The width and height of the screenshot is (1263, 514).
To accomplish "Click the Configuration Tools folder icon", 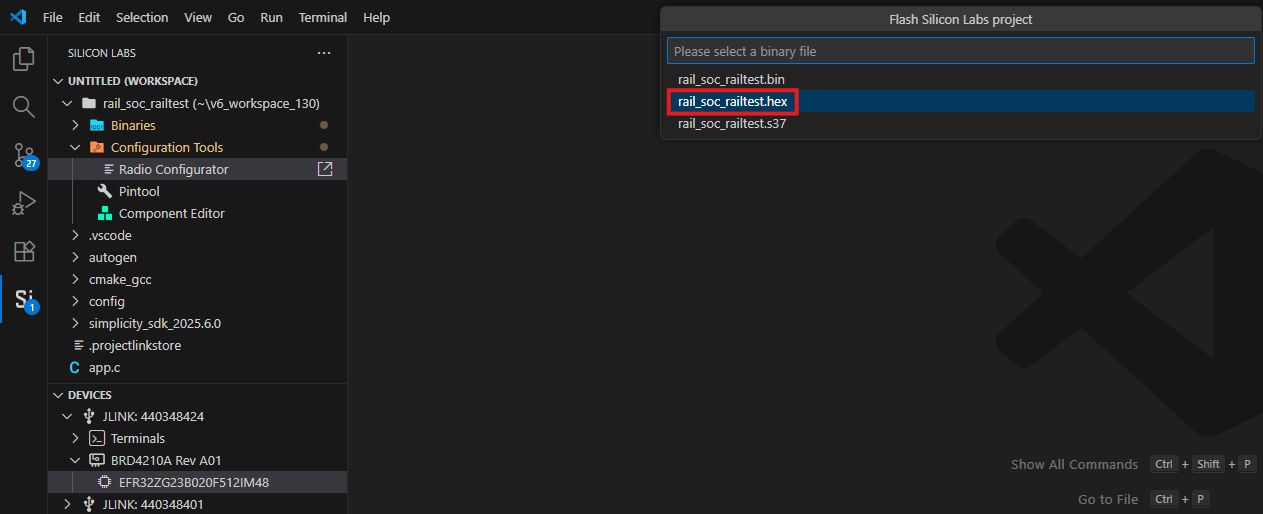I will 96,147.
